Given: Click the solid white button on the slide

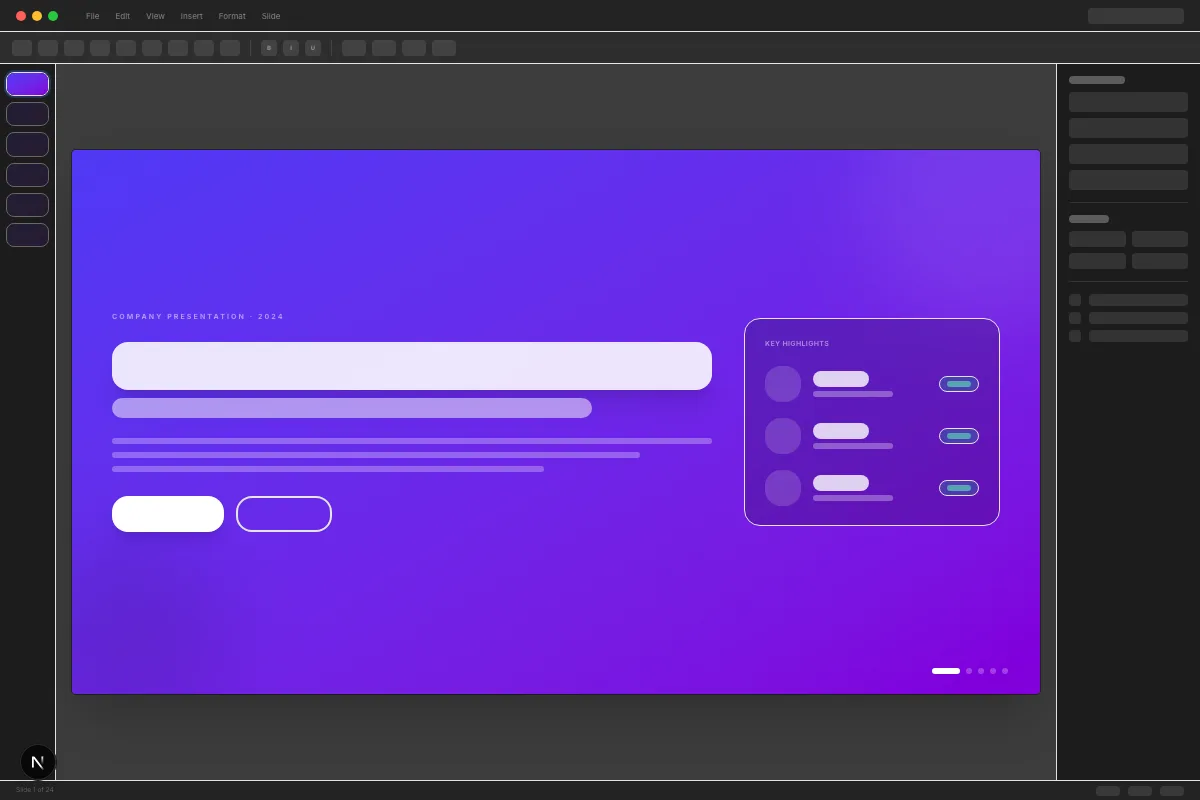Looking at the screenshot, I should pos(168,514).
